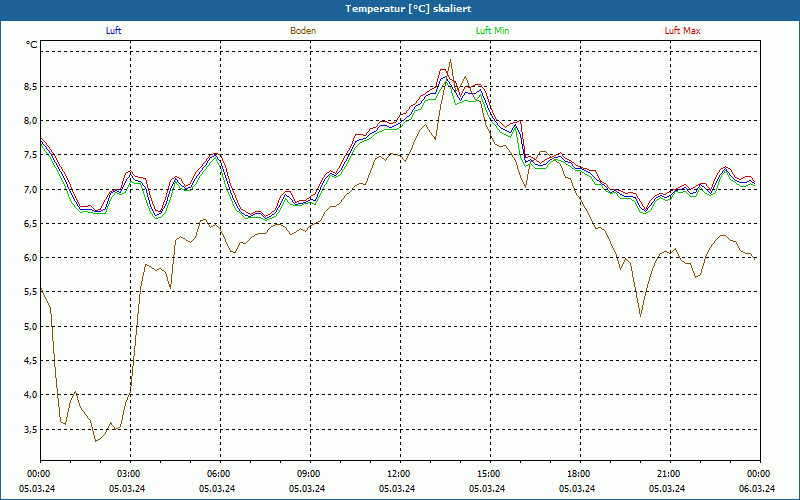This screenshot has width=800, height=500.
Task: Click the 6,5 y-axis value
Action: [31, 223]
